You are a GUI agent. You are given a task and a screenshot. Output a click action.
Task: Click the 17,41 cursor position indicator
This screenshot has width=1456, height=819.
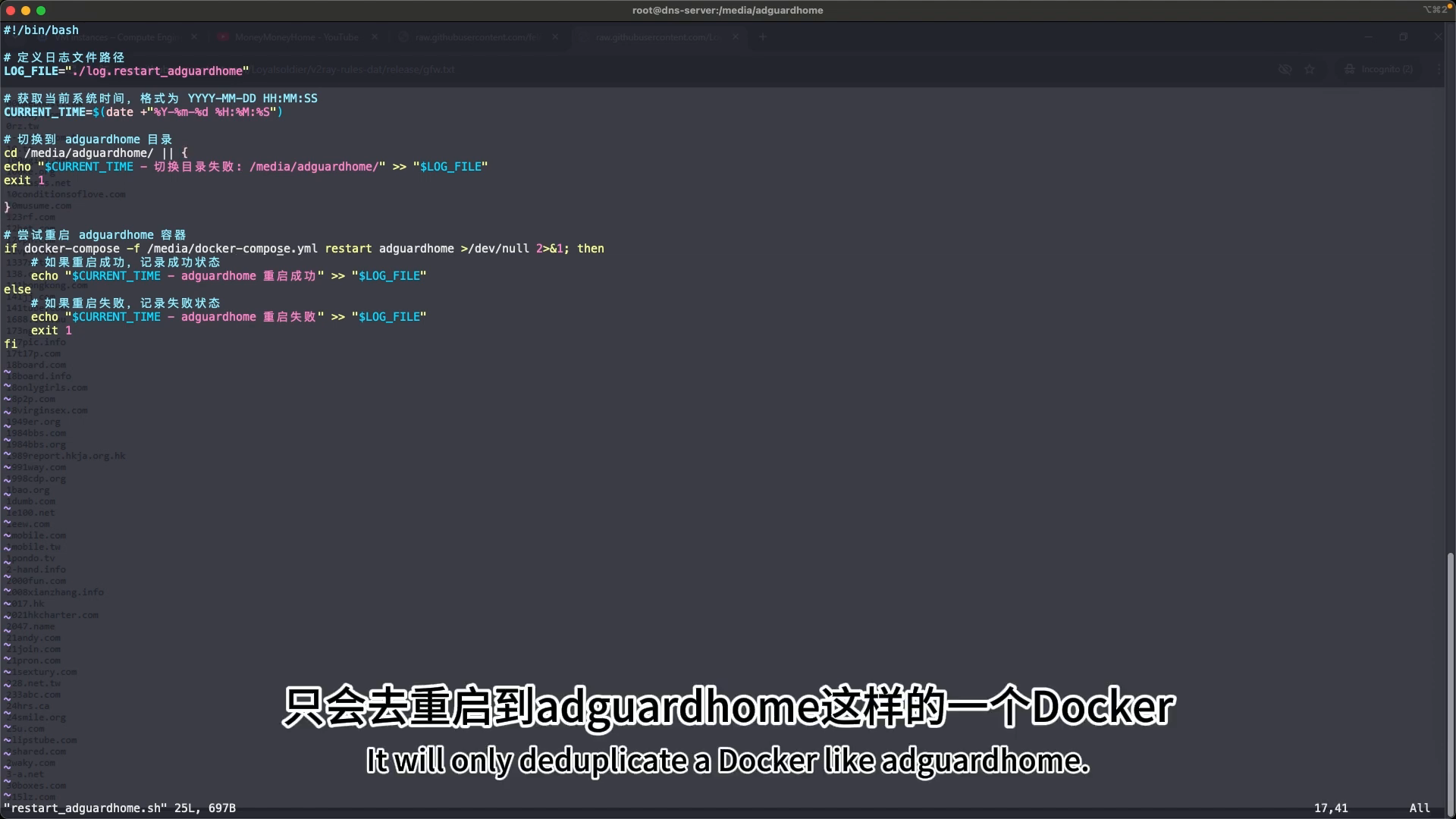click(x=1331, y=808)
